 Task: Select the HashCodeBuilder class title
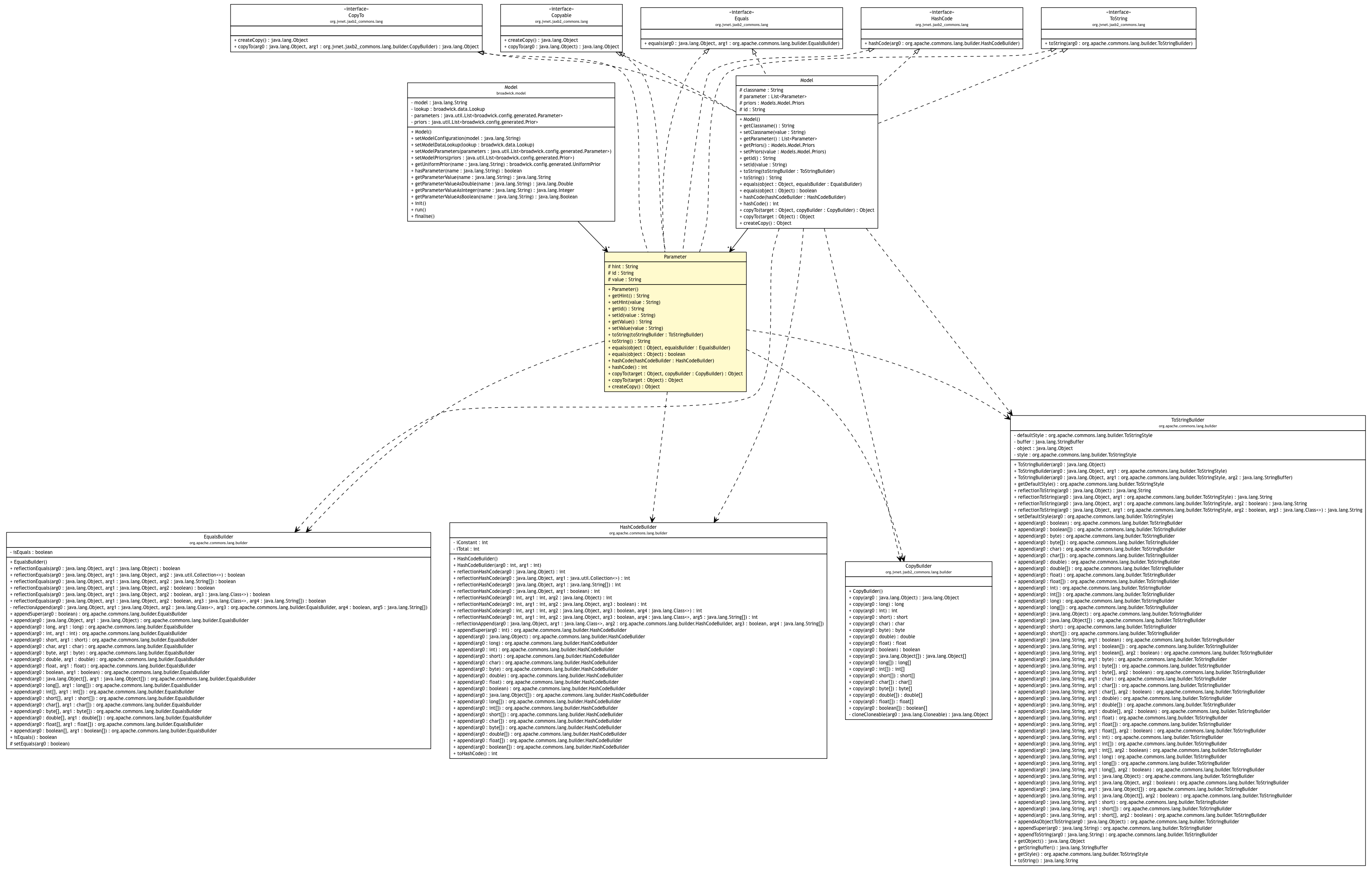point(638,527)
